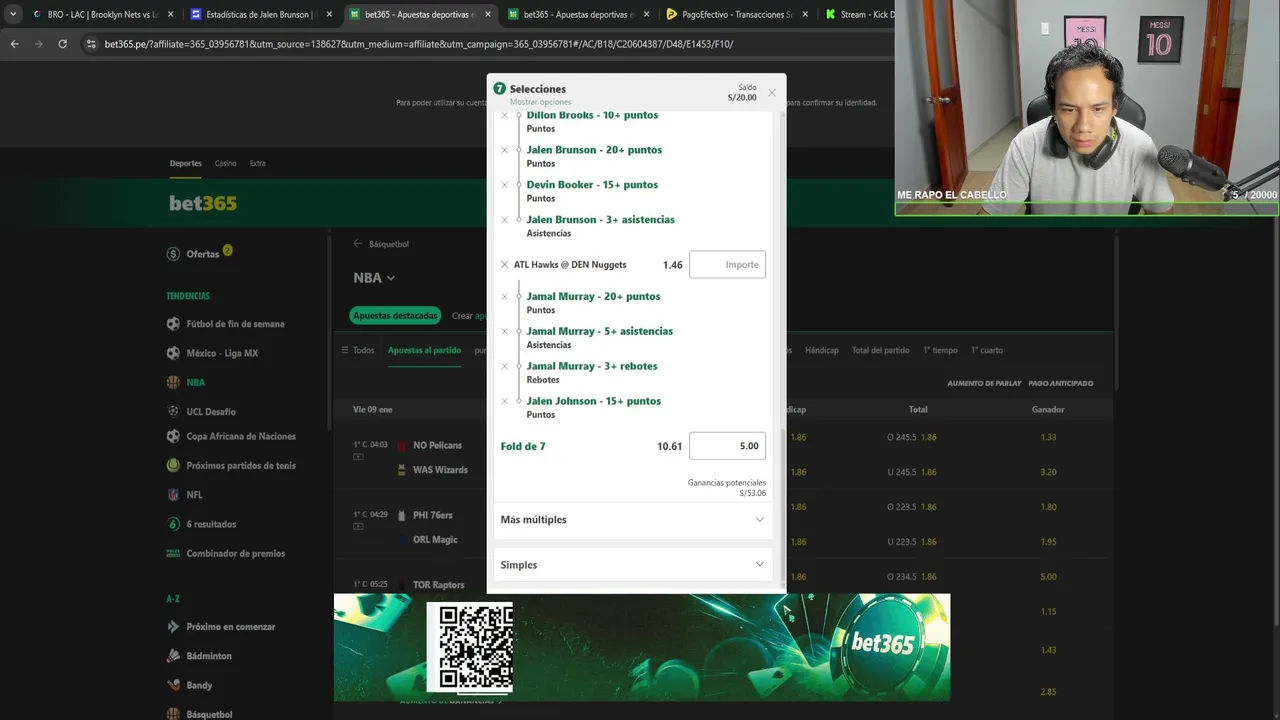Image resolution: width=1280 pixels, height=720 pixels.
Task: Switch to Casino tab
Action: [225, 163]
